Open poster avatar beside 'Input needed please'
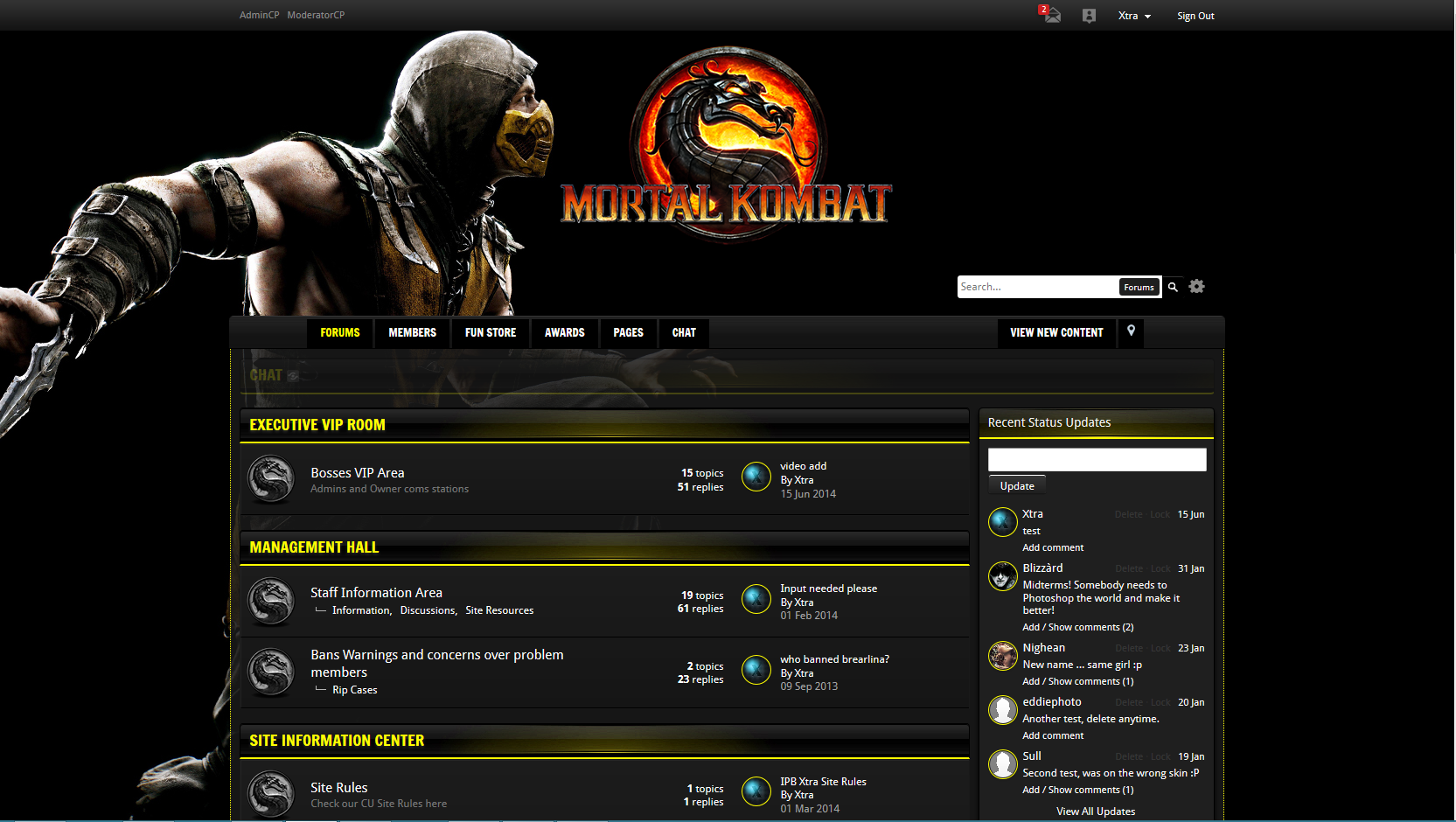Viewport: 1456px width, 822px height. (756, 599)
